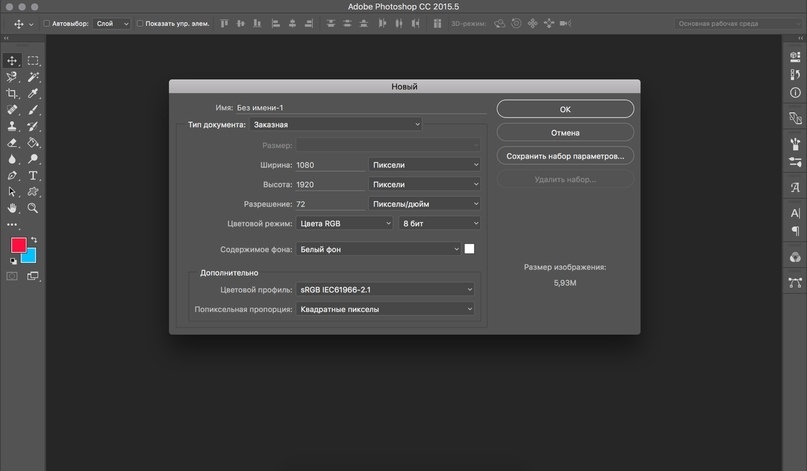Reset to default black and white colors
Viewport: 807px width, 471px height.
tap(13, 261)
